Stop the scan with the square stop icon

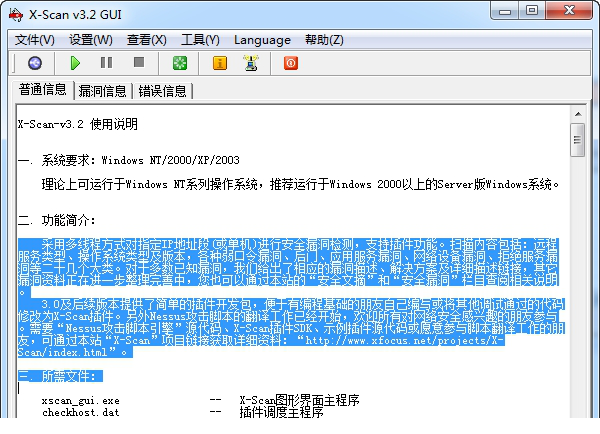coord(139,62)
